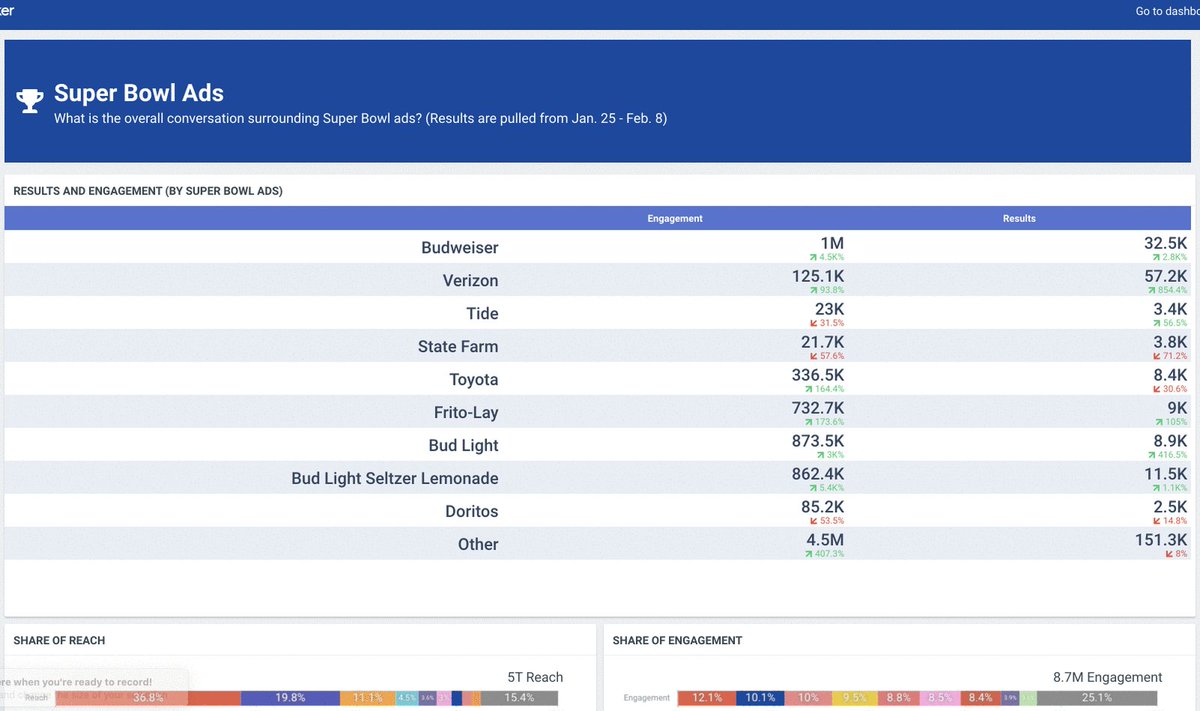1200x711 pixels.
Task: Select the 11.1% orange reach segment
Action: pyautogui.click(x=368, y=698)
